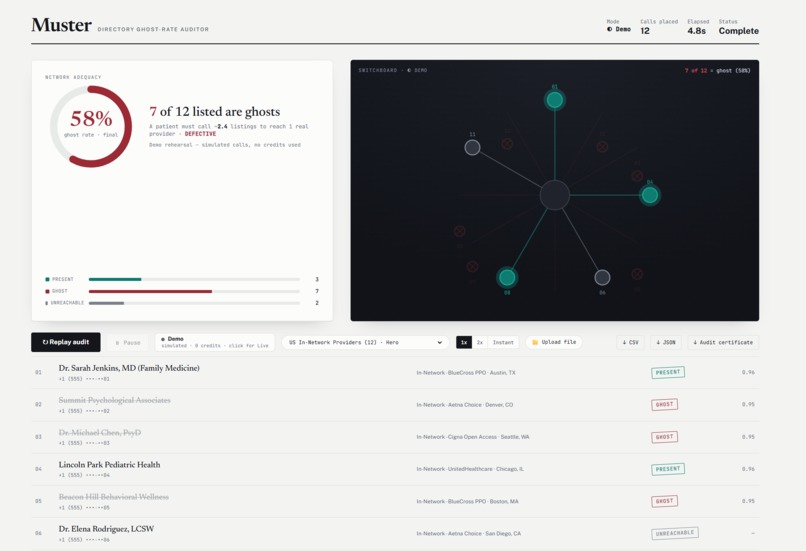Click the Calls placed 12 value
This screenshot has width=806, height=551.
[x=645, y=31]
